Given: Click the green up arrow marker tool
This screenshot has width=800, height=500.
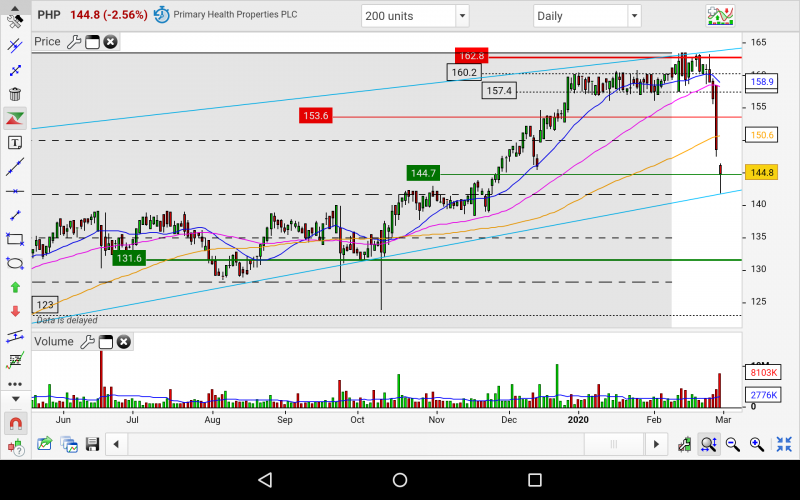Looking at the screenshot, I should pos(15,287).
